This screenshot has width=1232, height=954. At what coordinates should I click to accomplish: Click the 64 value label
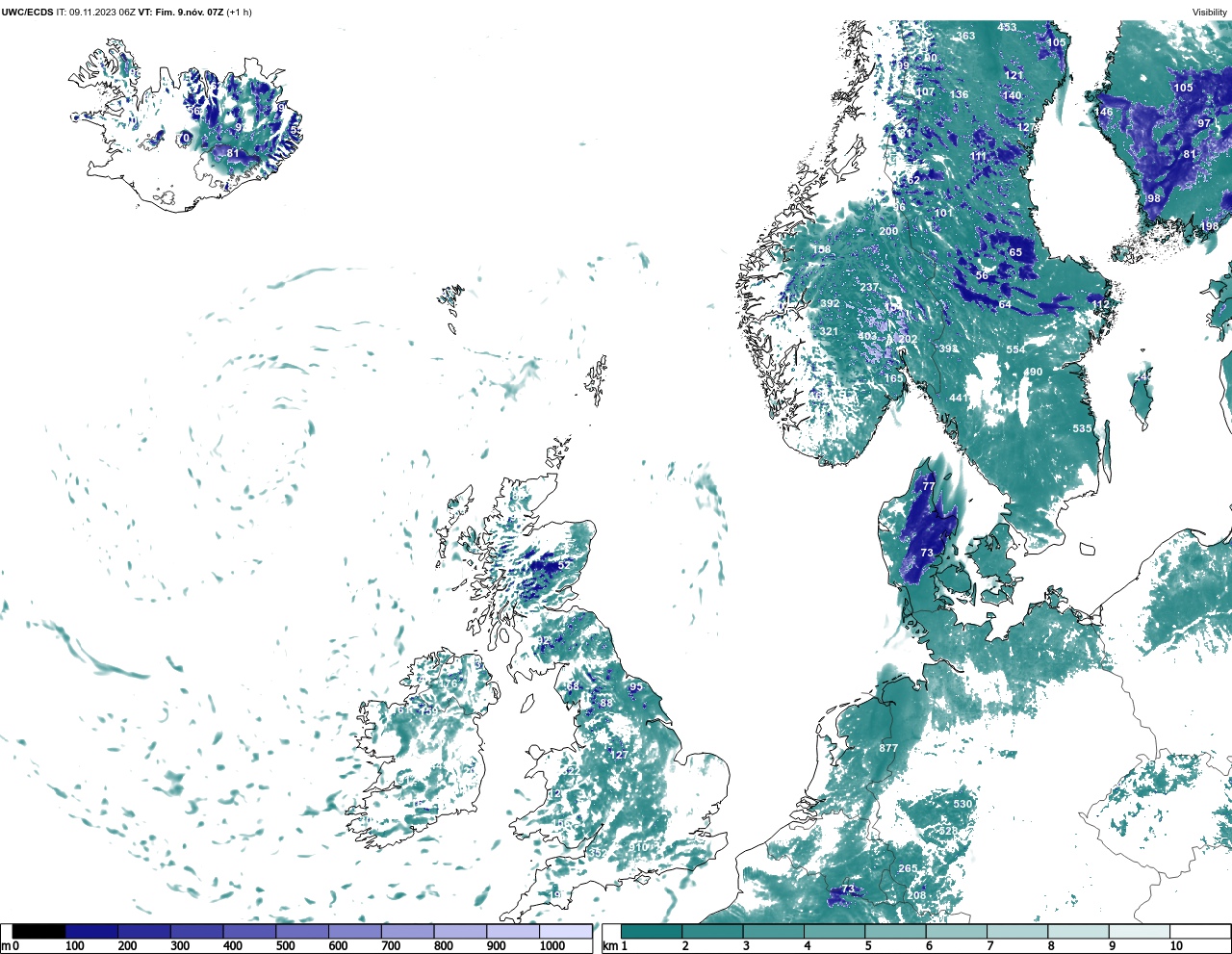click(x=1005, y=304)
